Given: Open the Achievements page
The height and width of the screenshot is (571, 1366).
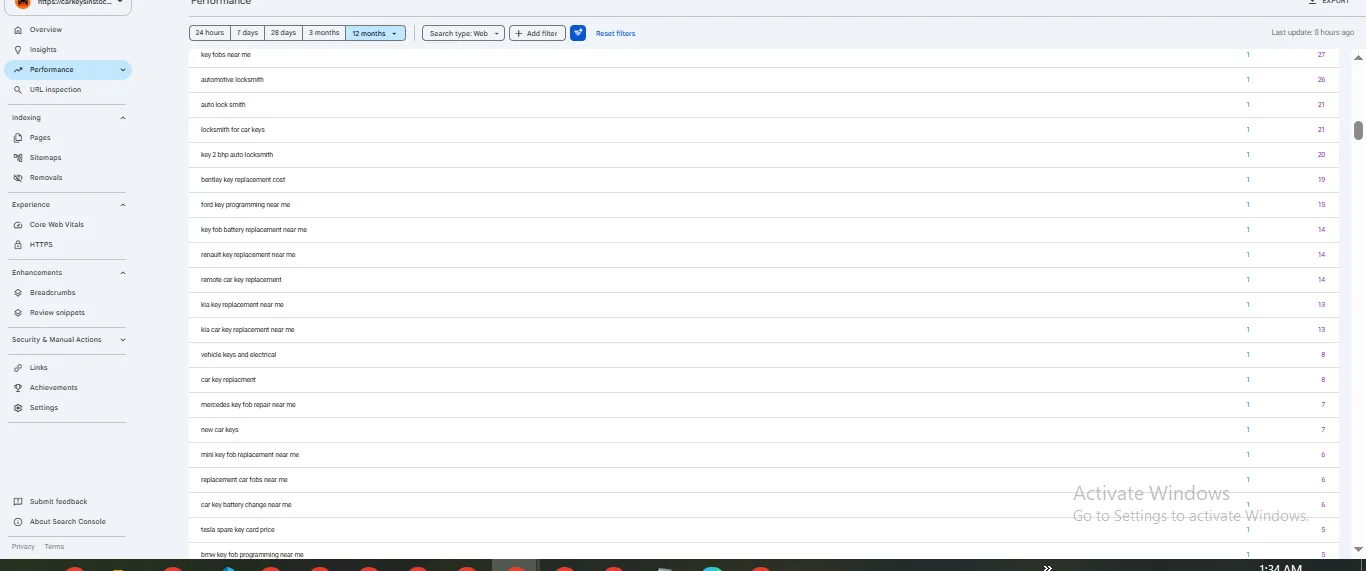Looking at the screenshot, I should tap(53, 388).
